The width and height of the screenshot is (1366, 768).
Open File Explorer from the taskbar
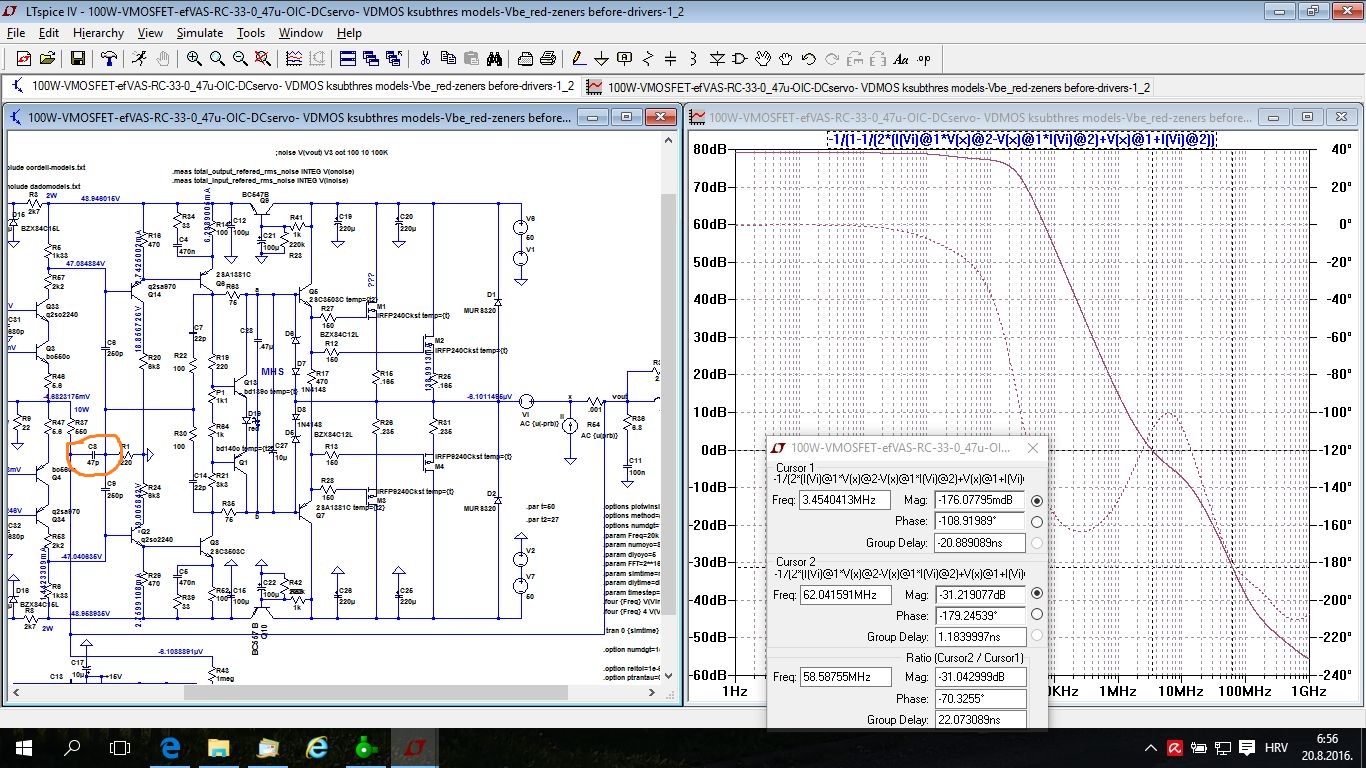219,747
